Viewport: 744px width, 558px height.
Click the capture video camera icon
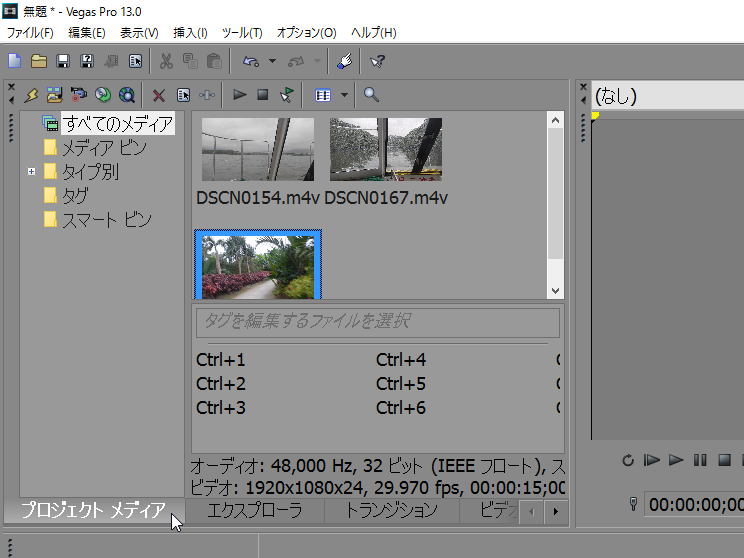[x=79, y=95]
